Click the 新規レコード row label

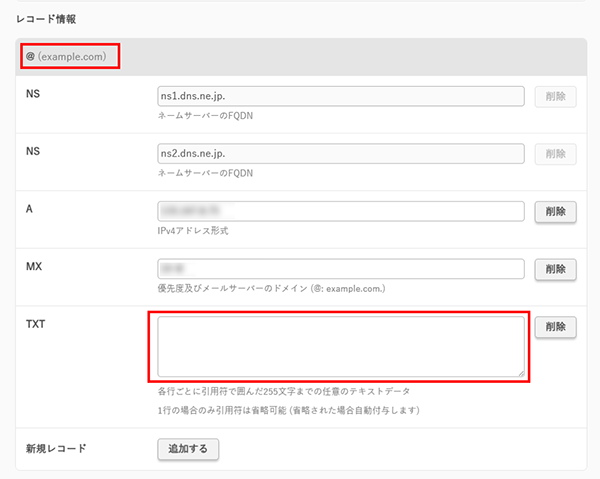55,448
